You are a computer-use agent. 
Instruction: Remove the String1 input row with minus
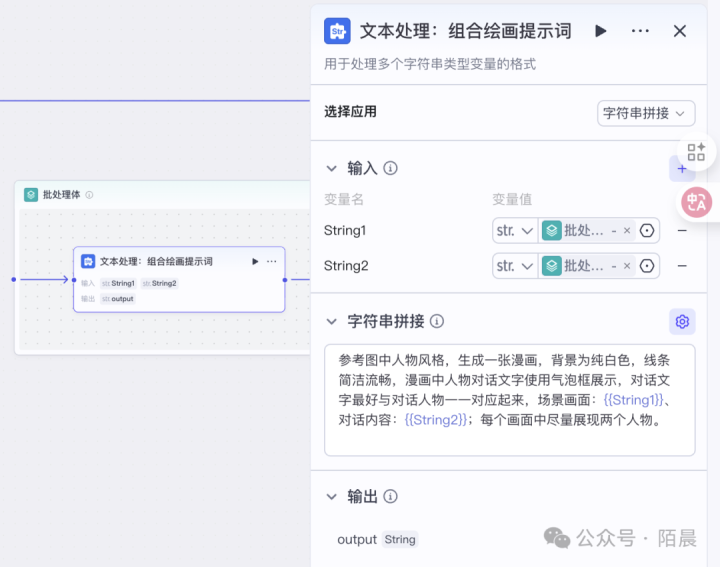coord(682,231)
